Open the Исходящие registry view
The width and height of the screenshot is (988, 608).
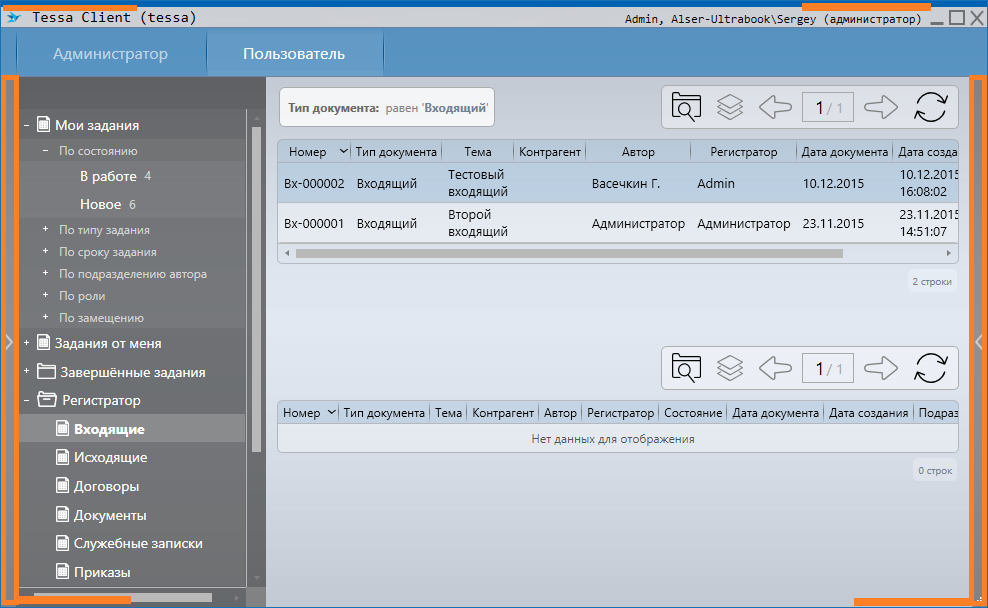[x=110, y=457]
